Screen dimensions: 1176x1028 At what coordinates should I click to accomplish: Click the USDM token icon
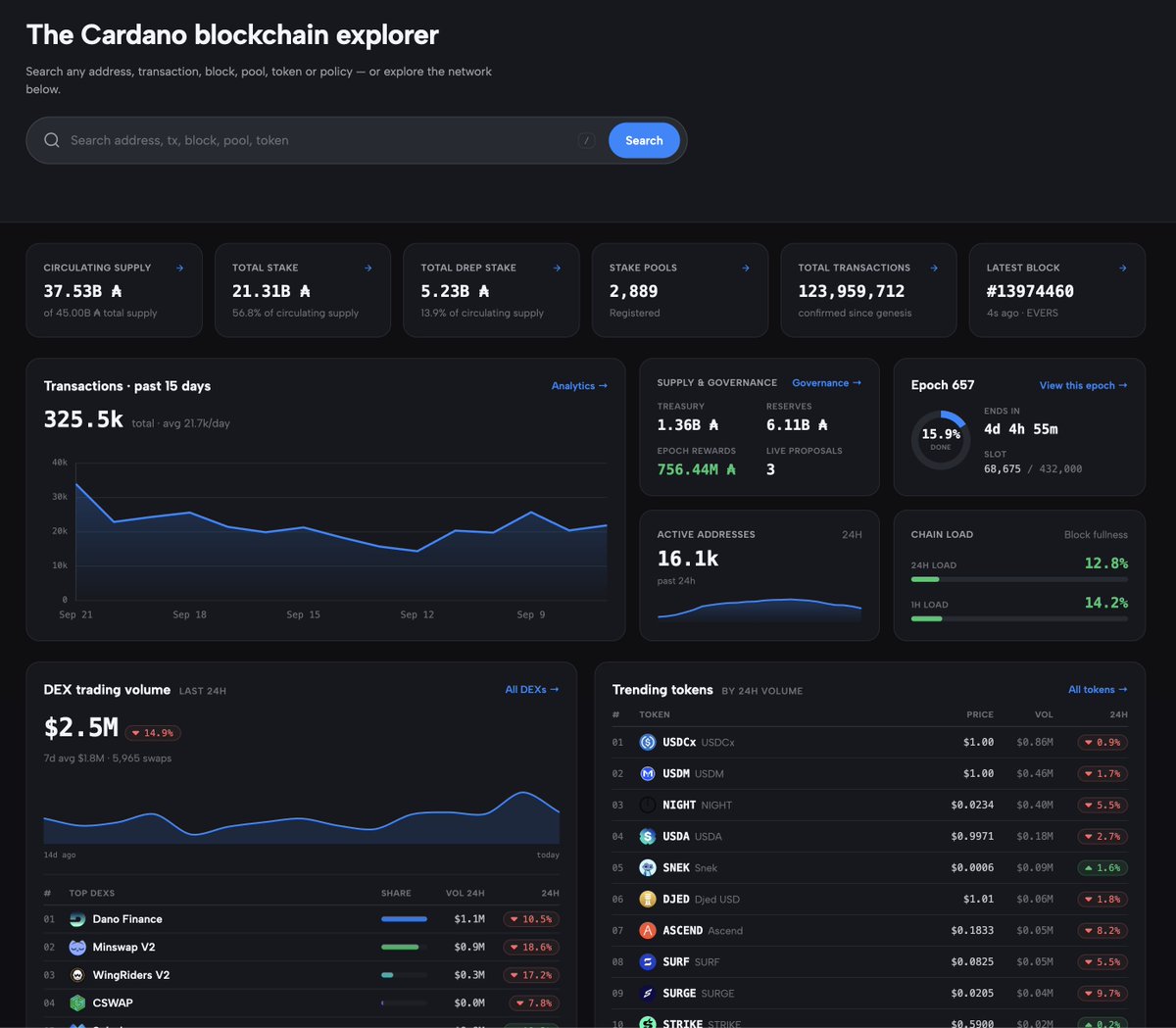[x=648, y=774]
